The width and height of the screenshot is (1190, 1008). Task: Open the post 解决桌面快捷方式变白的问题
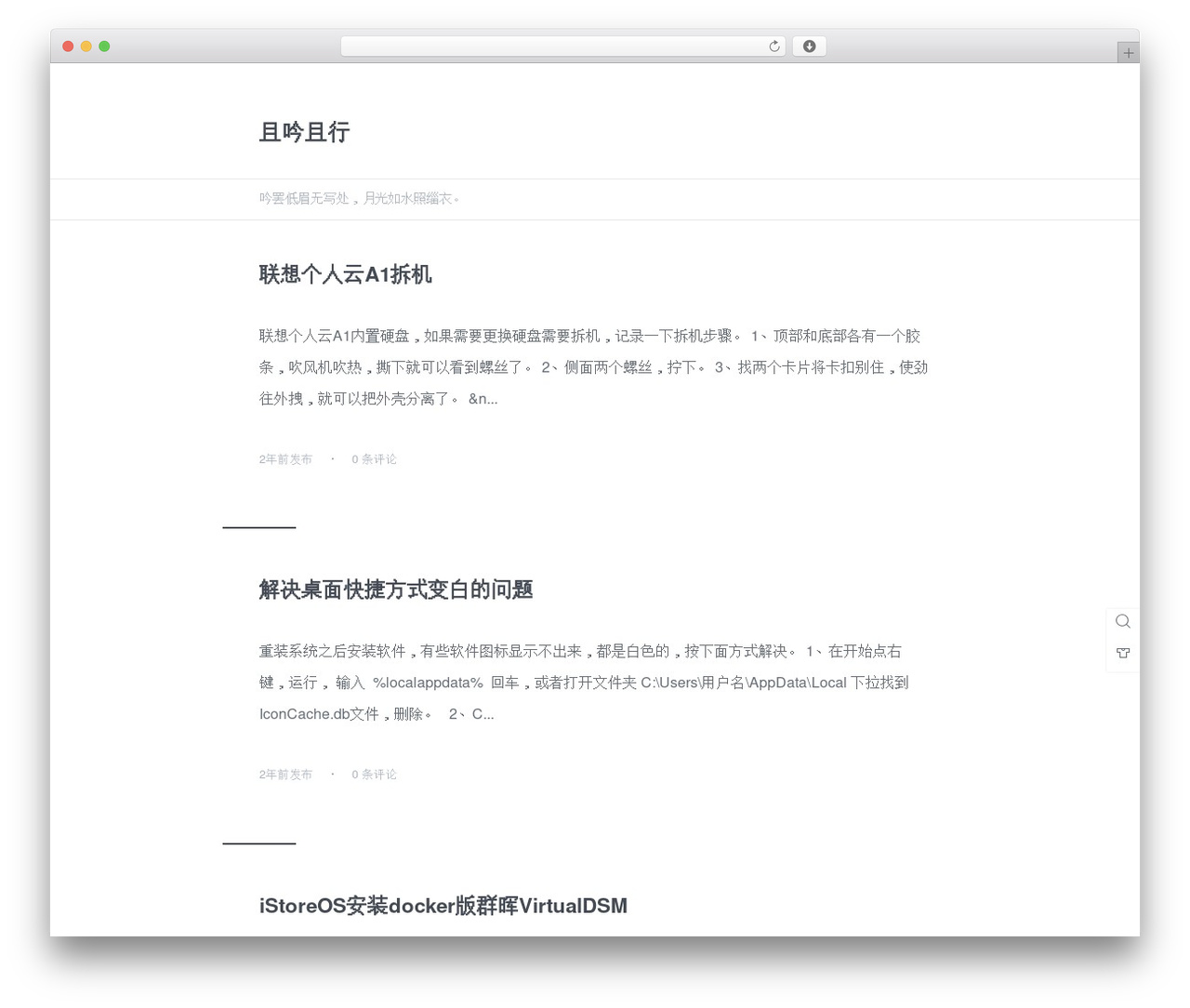coord(396,590)
